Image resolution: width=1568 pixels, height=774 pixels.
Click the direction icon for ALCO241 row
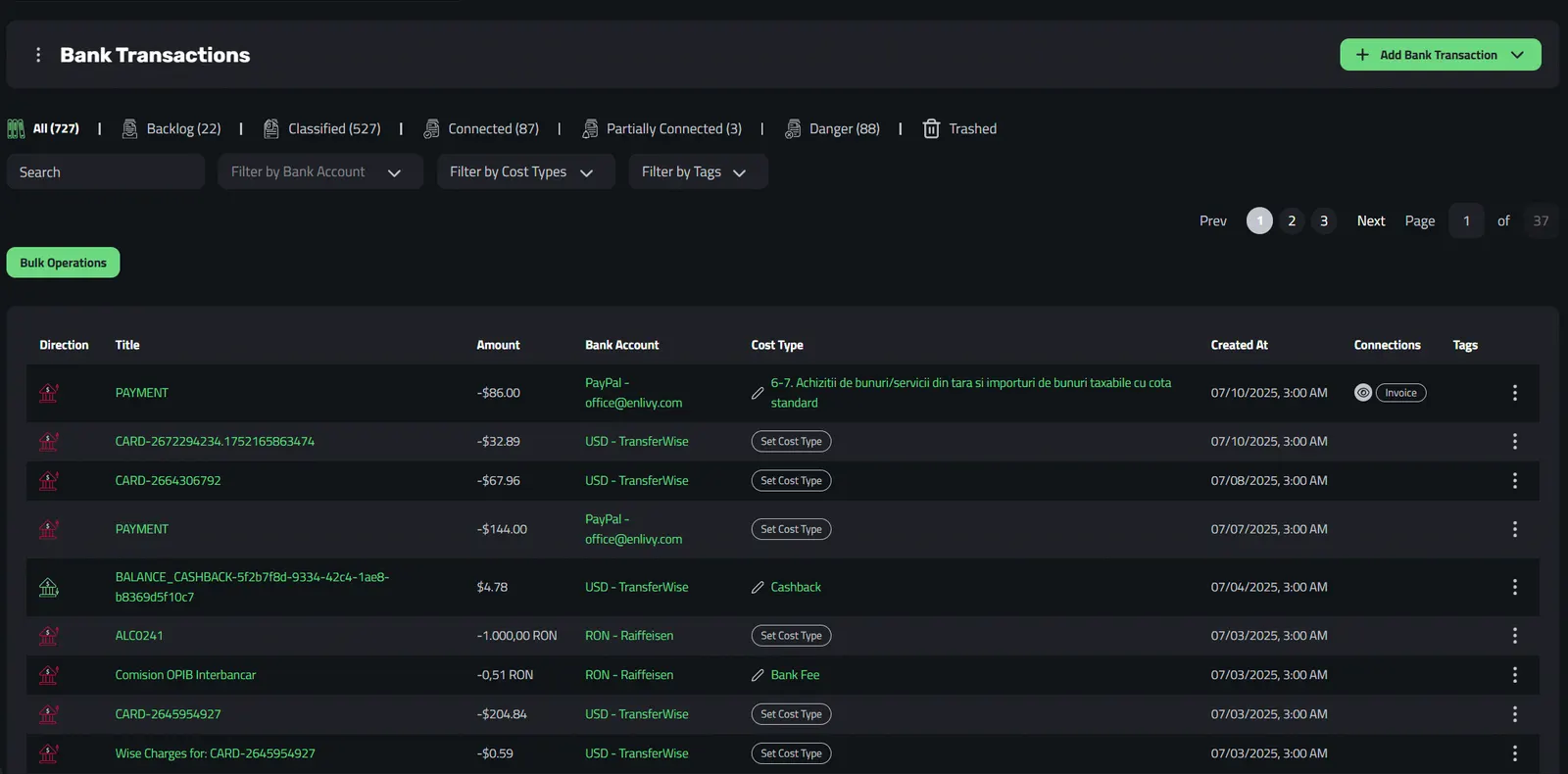click(48, 635)
